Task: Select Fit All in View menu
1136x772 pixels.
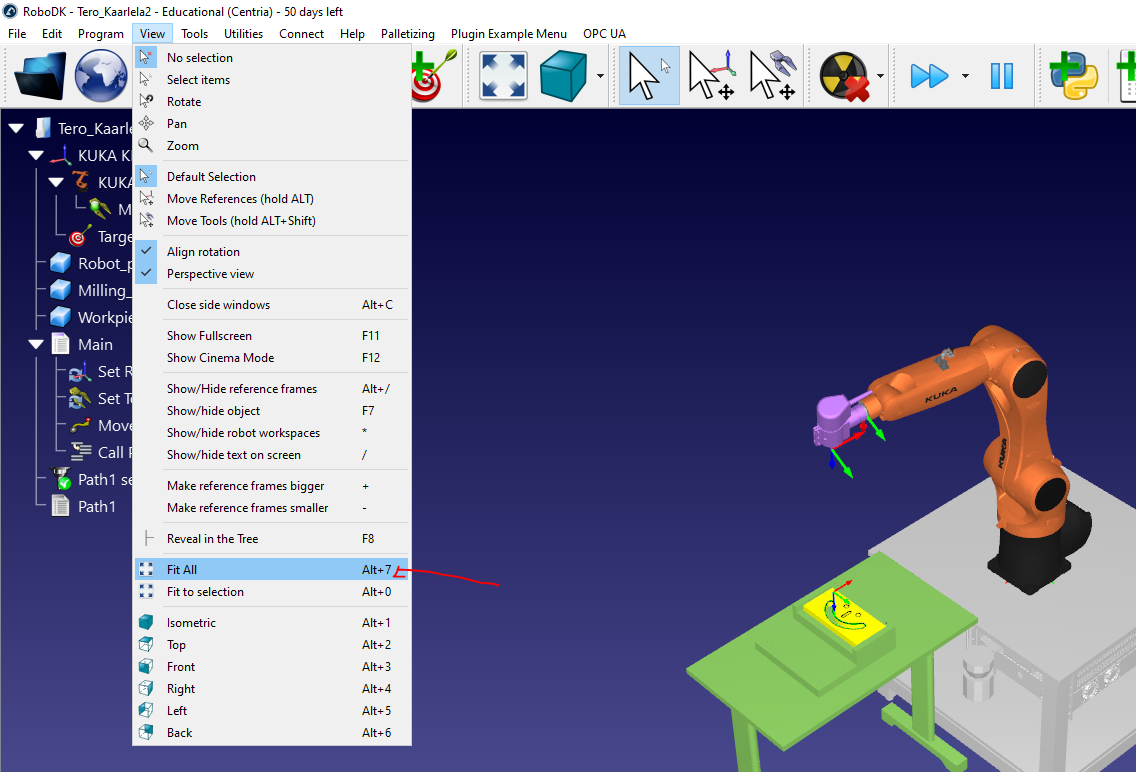Action: coord(182,570)
